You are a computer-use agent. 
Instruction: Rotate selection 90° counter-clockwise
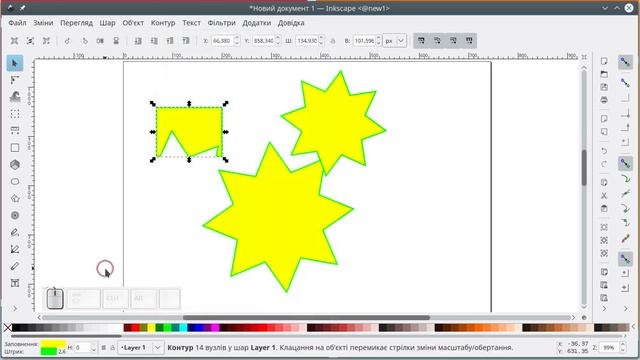coord(68,40)
